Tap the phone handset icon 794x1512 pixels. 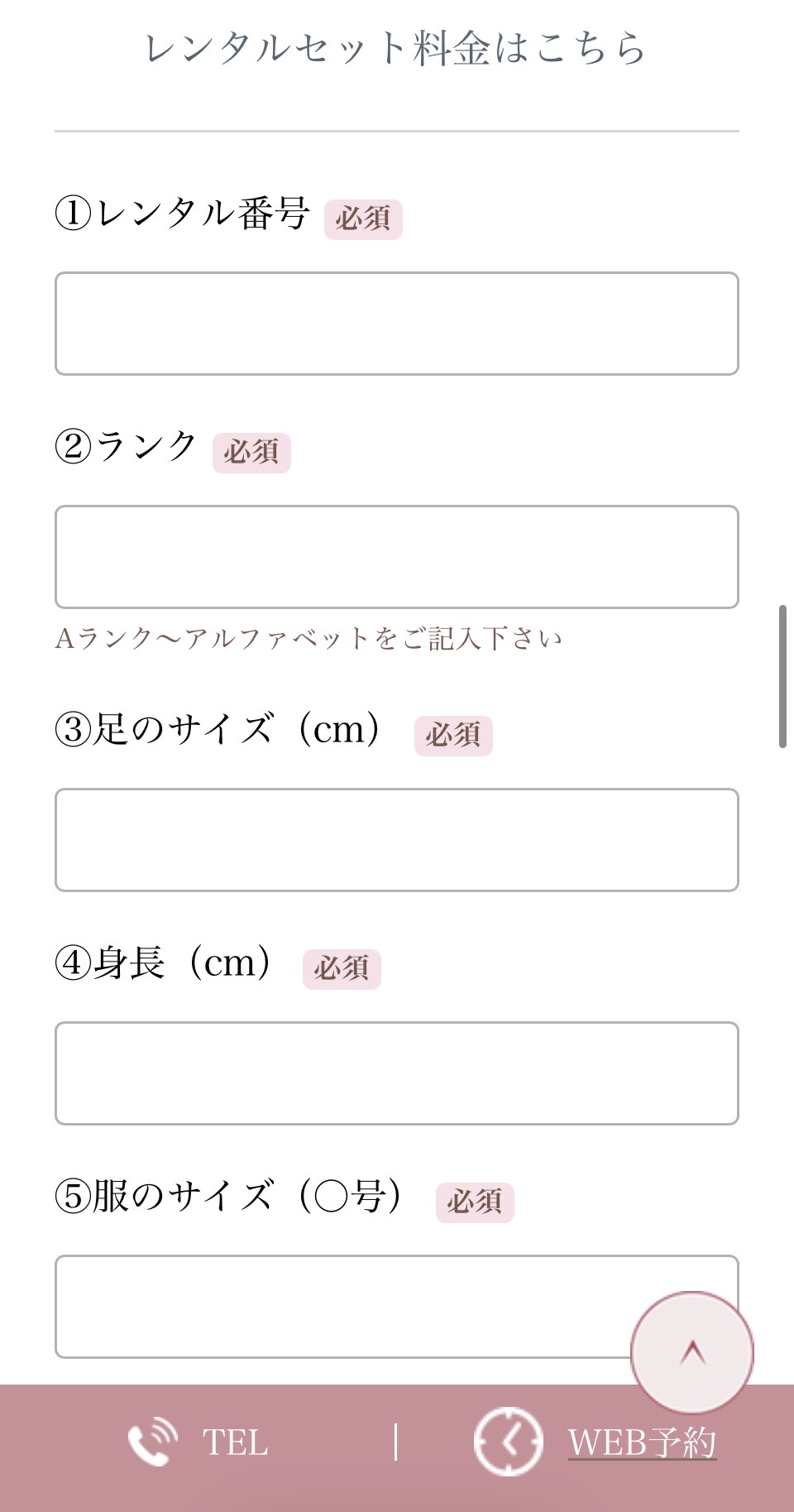click(152, 1442)
